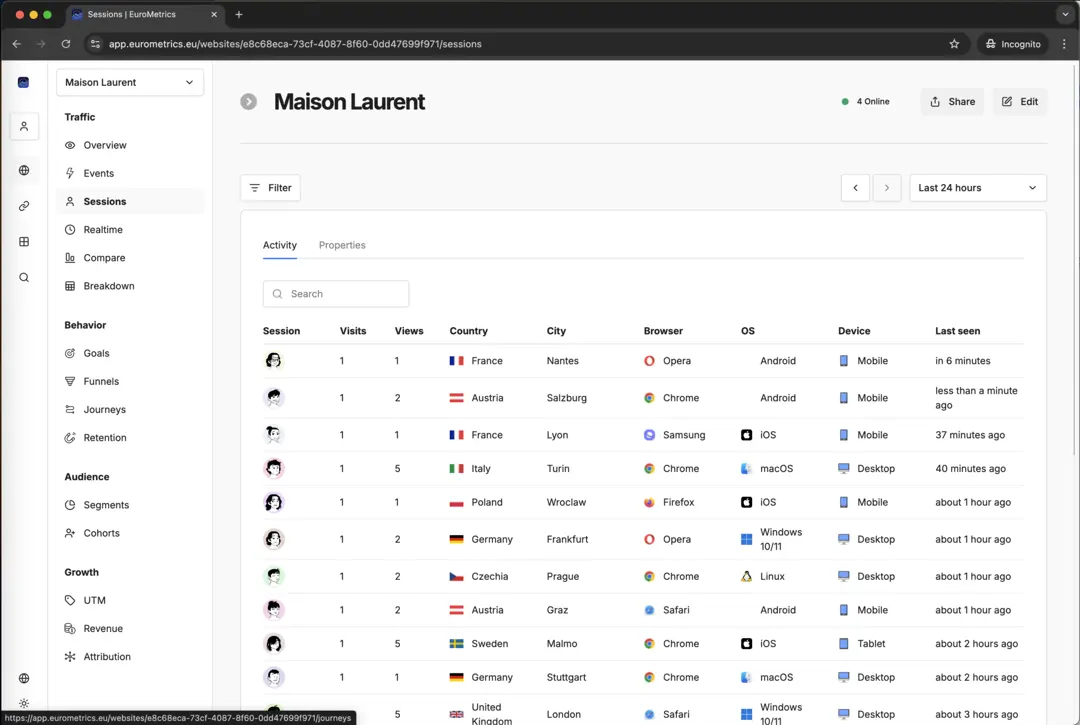Open the grid boards icon in left rail
This screenshot has height=725, width=1080.
[24, 242]
